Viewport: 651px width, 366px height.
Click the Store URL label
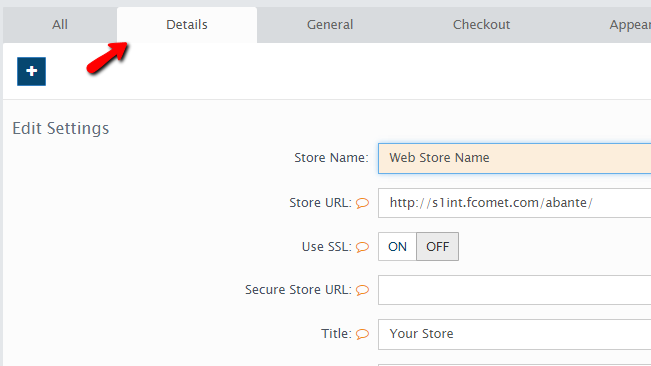click(x=320, y=203)
